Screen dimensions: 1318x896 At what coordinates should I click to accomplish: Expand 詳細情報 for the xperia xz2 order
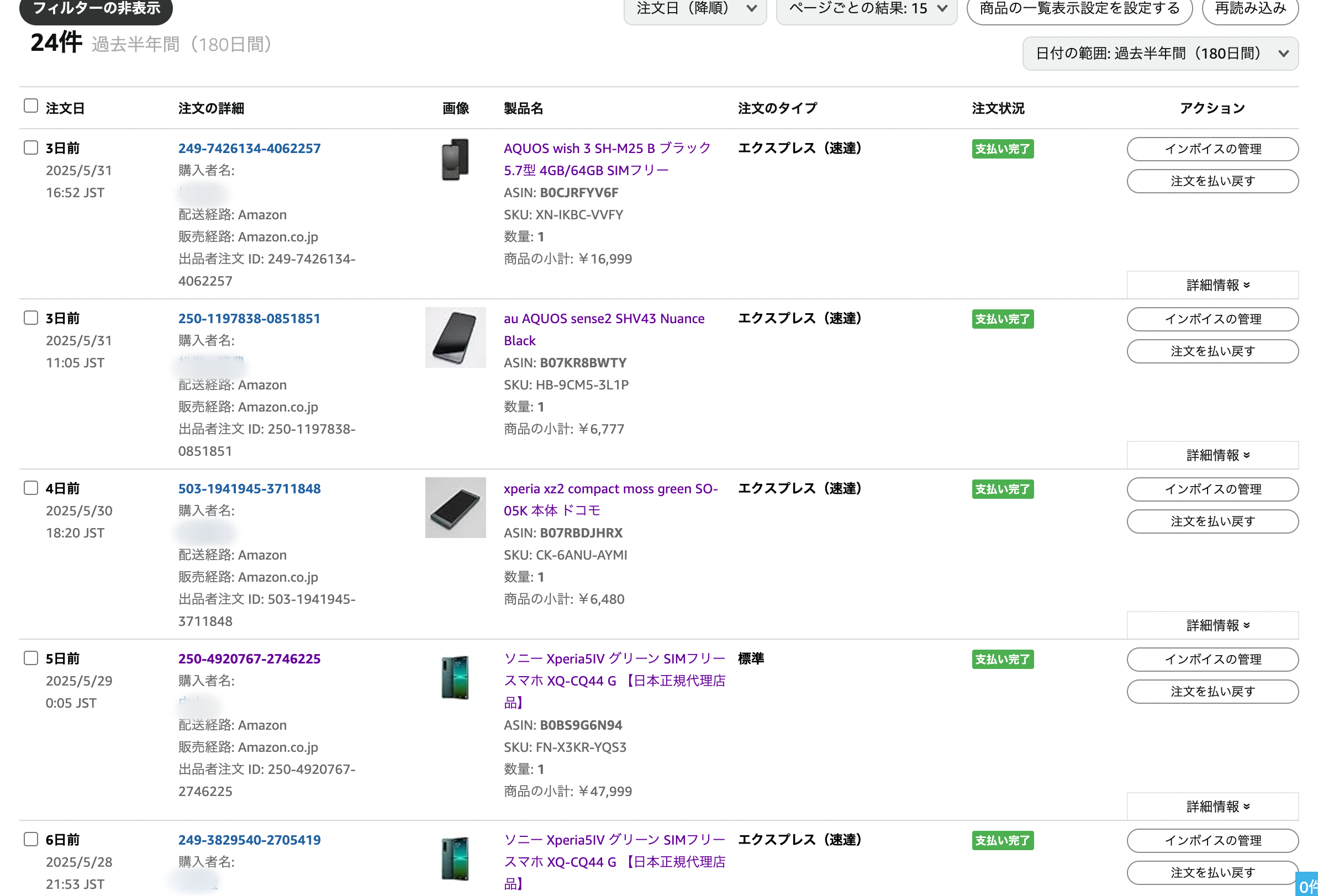(x=1212, y=625)
